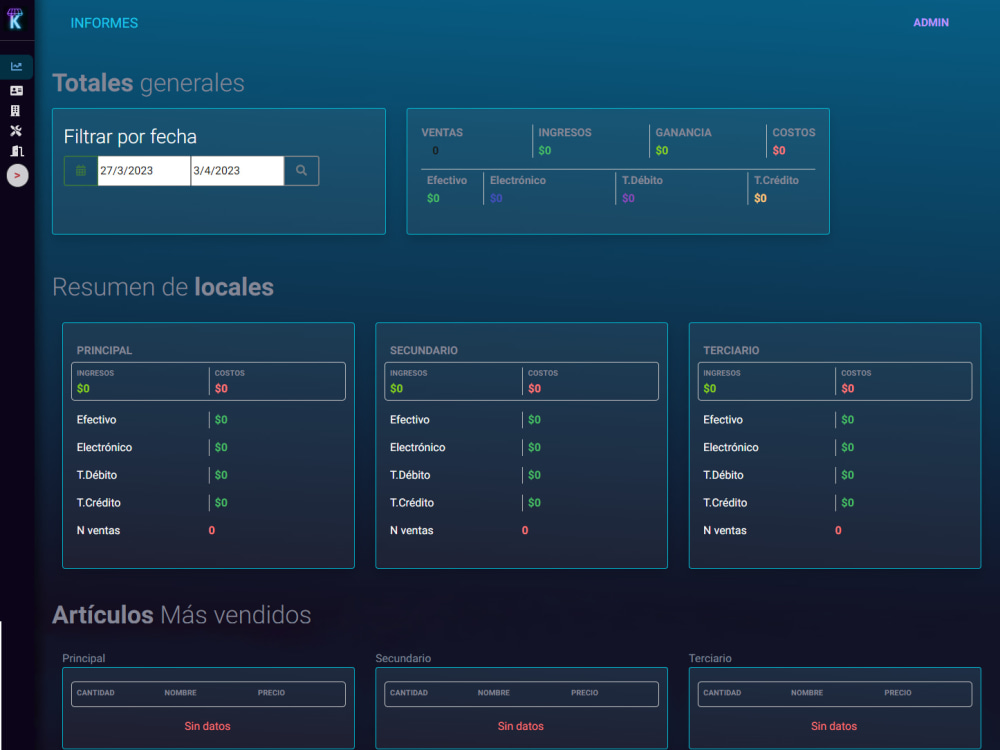Click the search magnifier button for date filter
1000x750 pixels.
click(x=301, y=171)
